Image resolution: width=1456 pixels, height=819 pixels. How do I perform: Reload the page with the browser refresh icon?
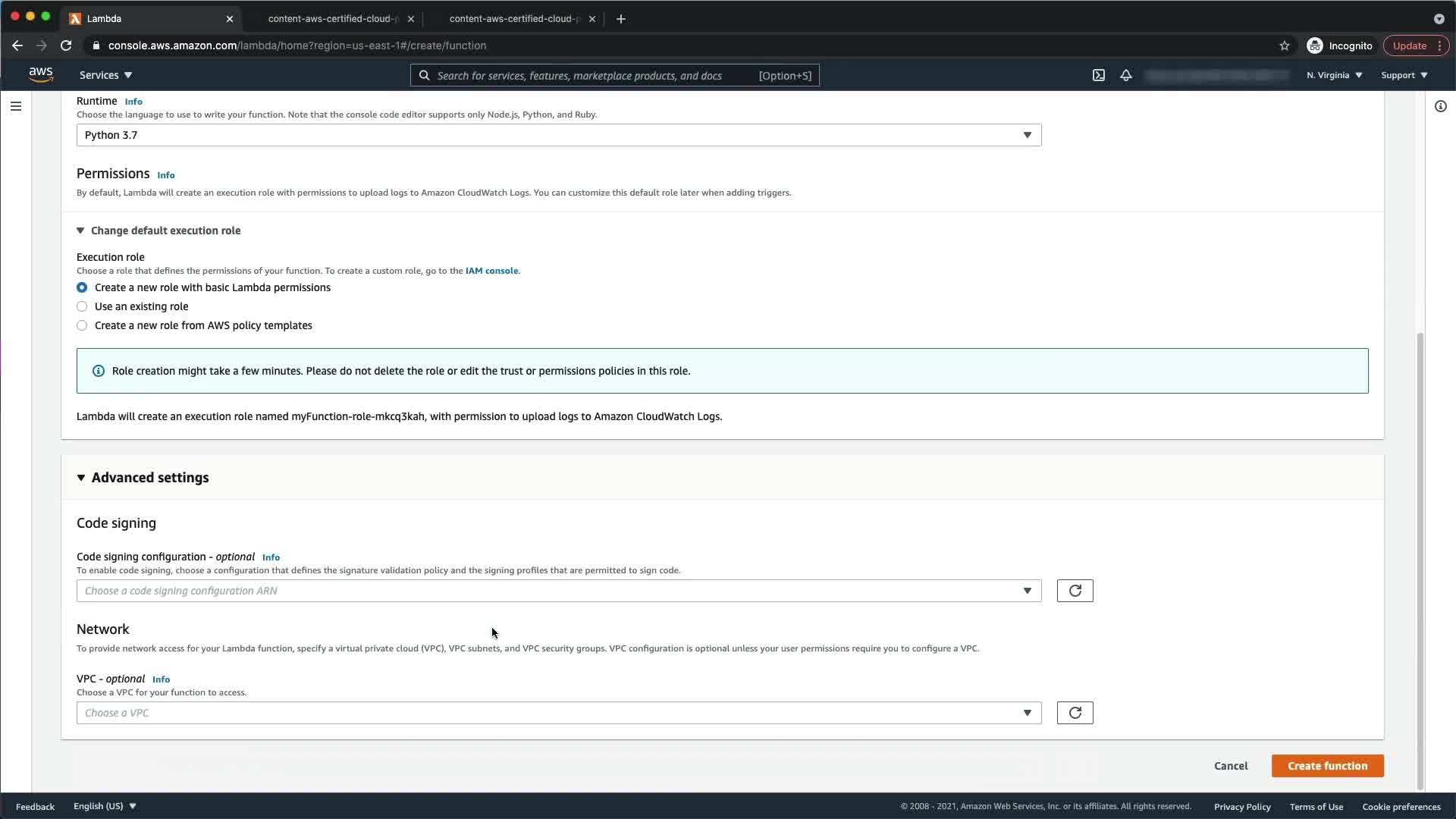66,45
